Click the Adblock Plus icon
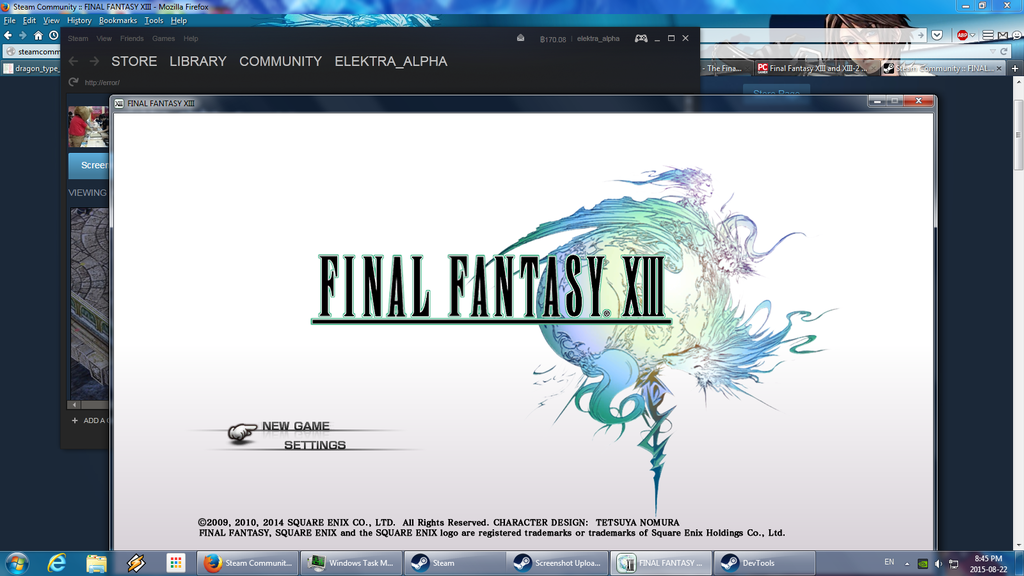The image size is (1024, 576). 962,35
